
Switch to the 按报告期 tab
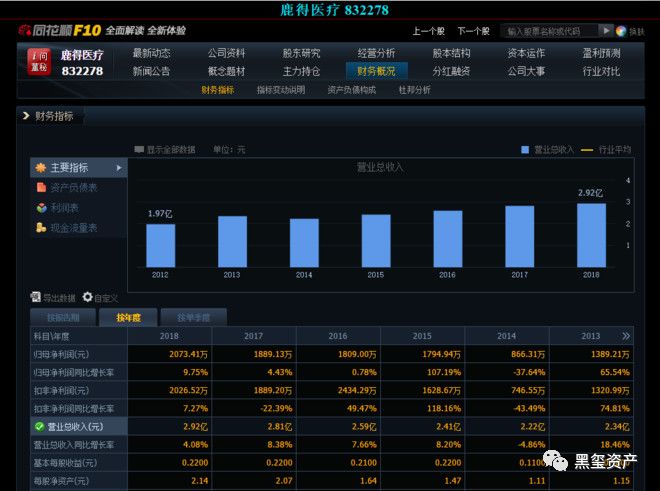[63, 318]
